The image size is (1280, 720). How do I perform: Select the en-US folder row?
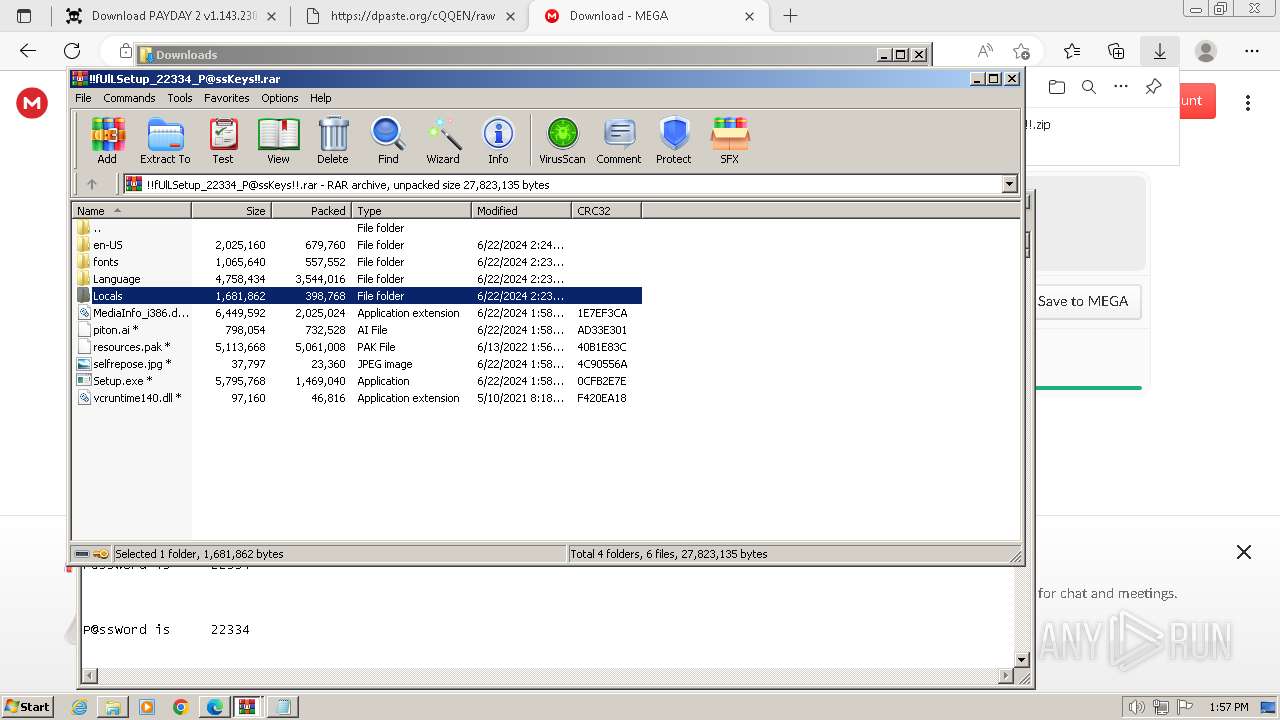coord(357,245)
